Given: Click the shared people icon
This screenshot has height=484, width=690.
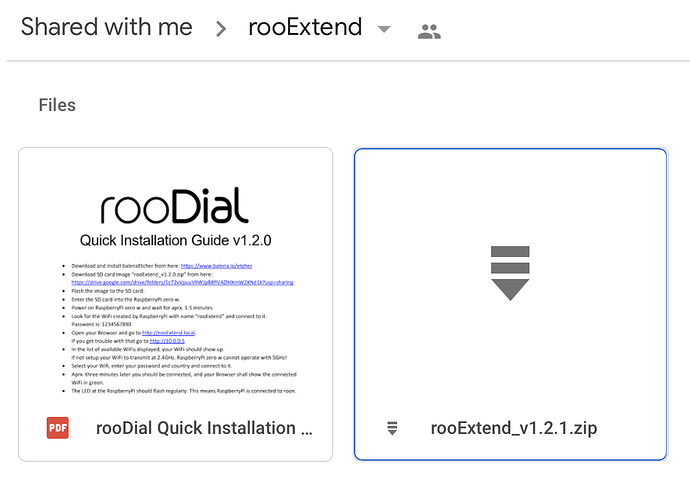Looking at the screenshot, I should click(x=429, y=31).
